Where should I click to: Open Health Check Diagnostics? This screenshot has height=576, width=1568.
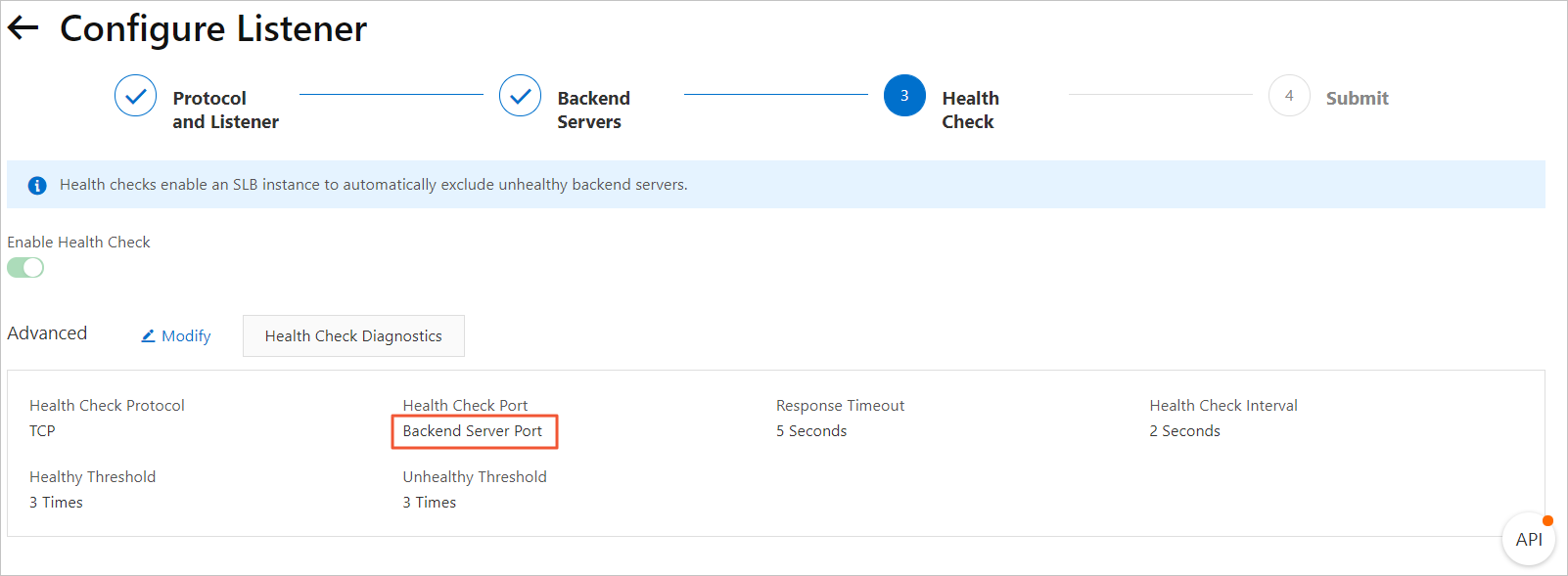353,335
